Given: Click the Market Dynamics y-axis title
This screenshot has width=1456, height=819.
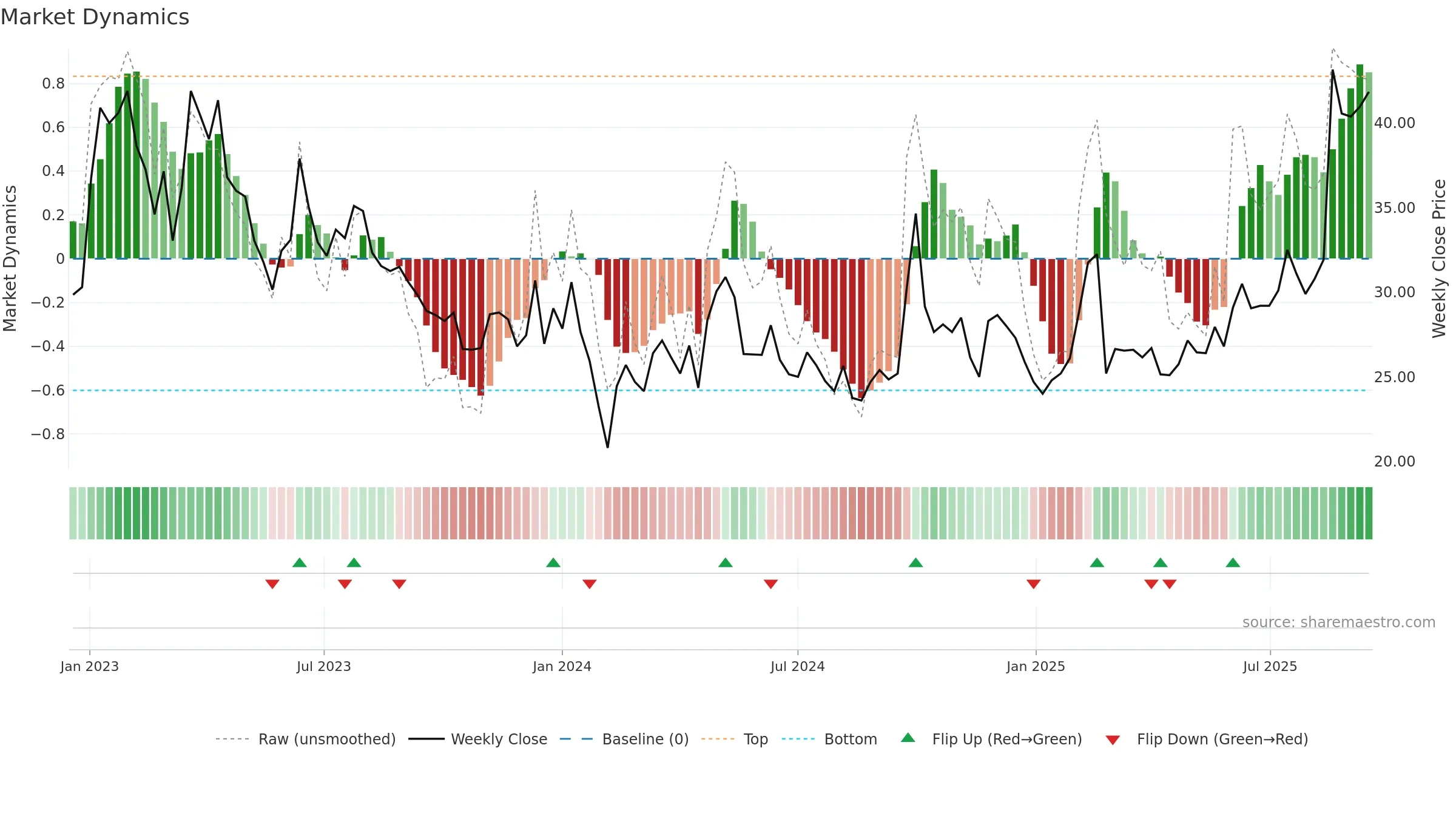Looking at the screenshot, I should click(10, 258).
